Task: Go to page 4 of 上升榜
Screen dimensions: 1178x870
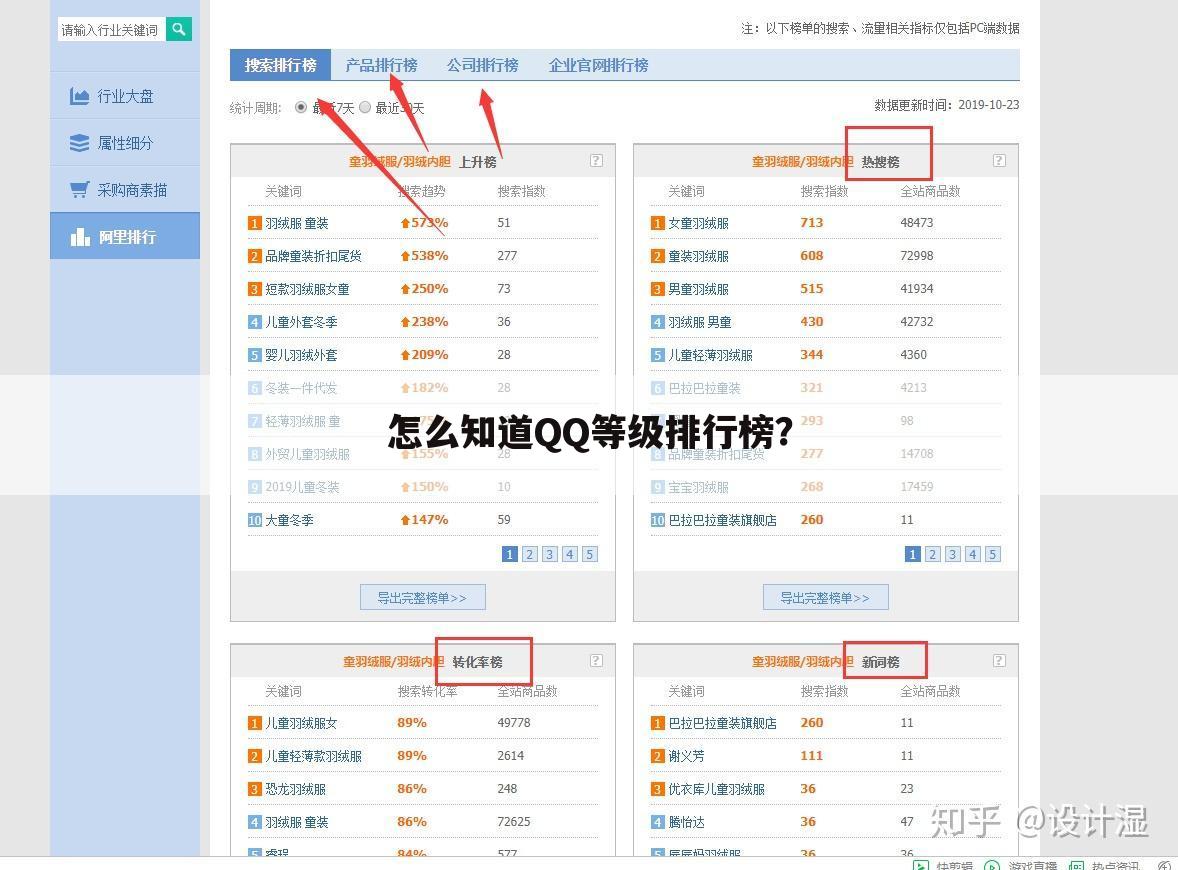Action: [x=570, y=554]
